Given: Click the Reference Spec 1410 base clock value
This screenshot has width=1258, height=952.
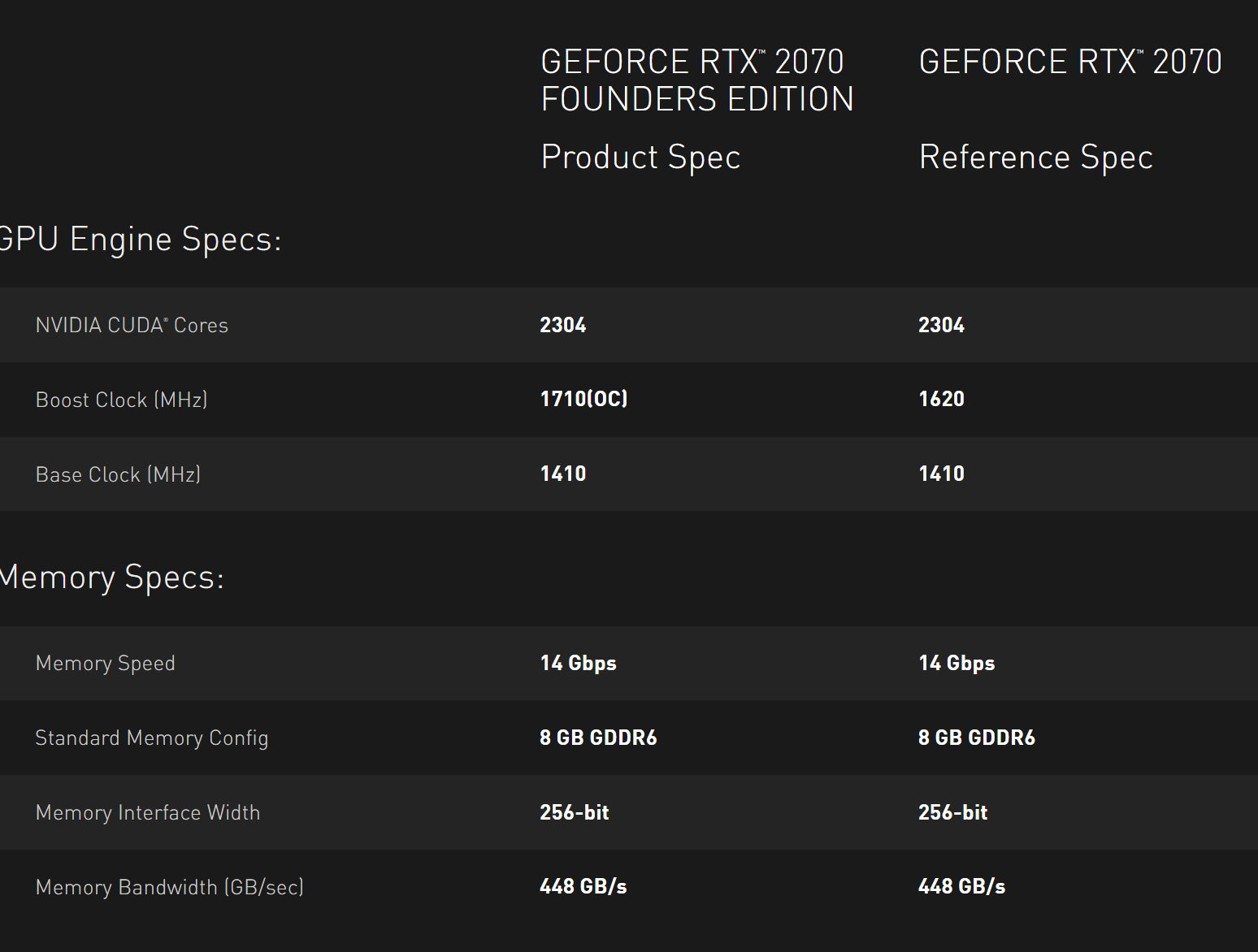Looking at the screenshot, I should [941, 474].
